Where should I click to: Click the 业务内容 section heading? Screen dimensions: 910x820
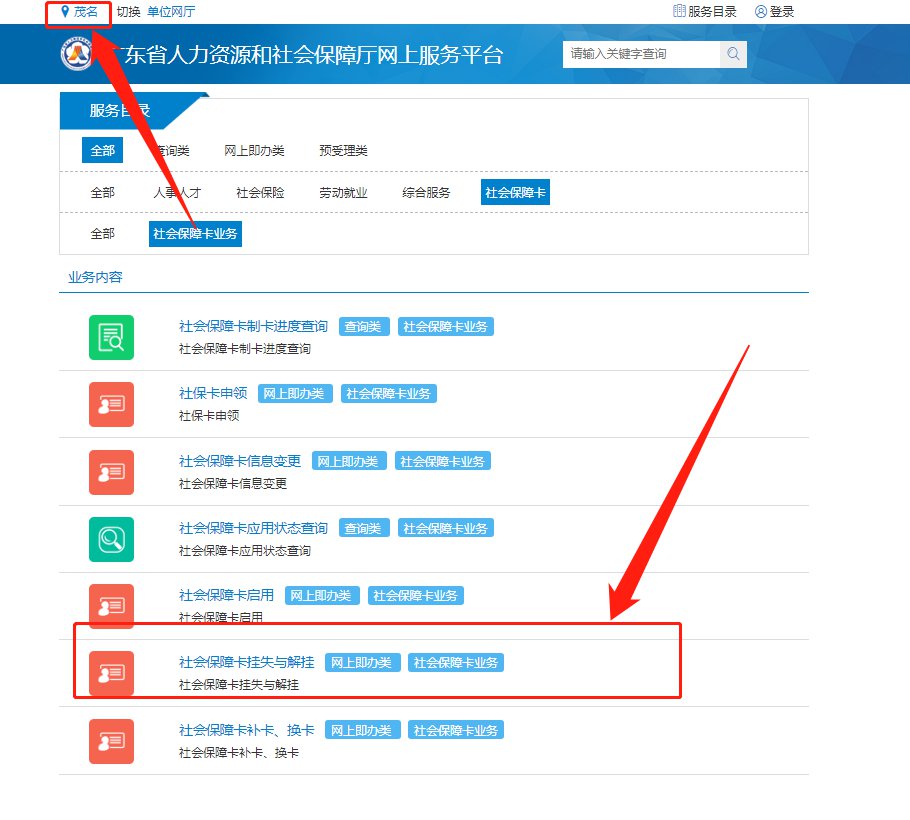click(x=95, y=277)
